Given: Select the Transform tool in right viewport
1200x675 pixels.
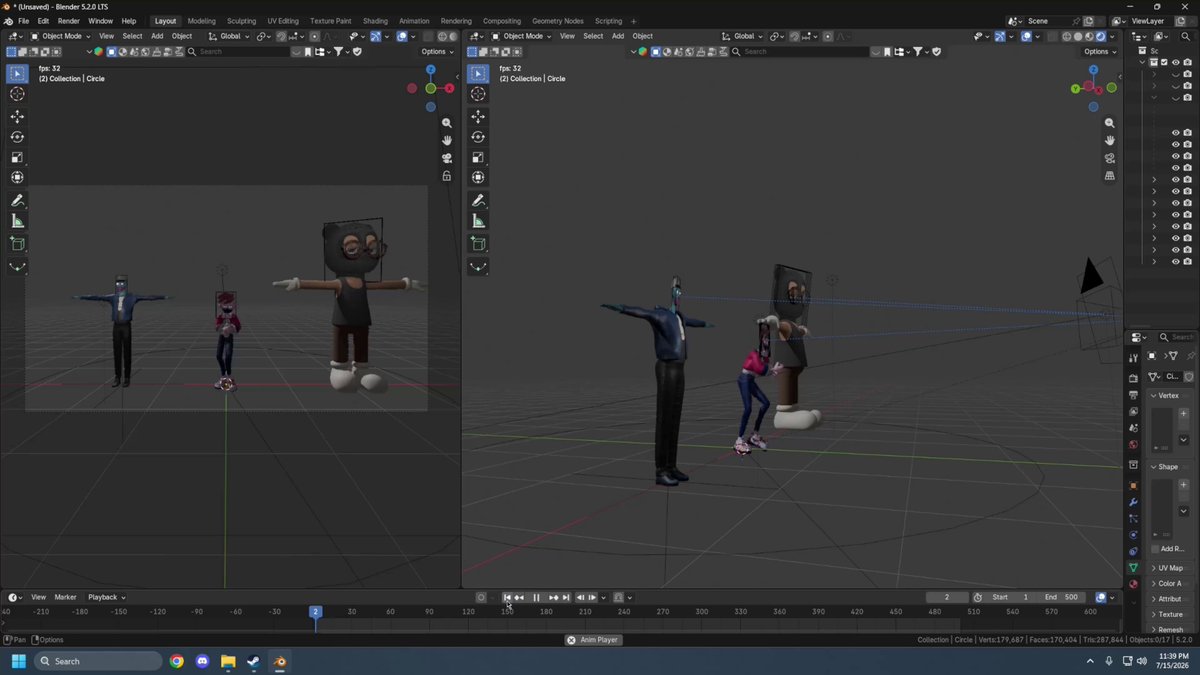Looking at the screenshot, I should pyautogui.click(x=478, y=178).
